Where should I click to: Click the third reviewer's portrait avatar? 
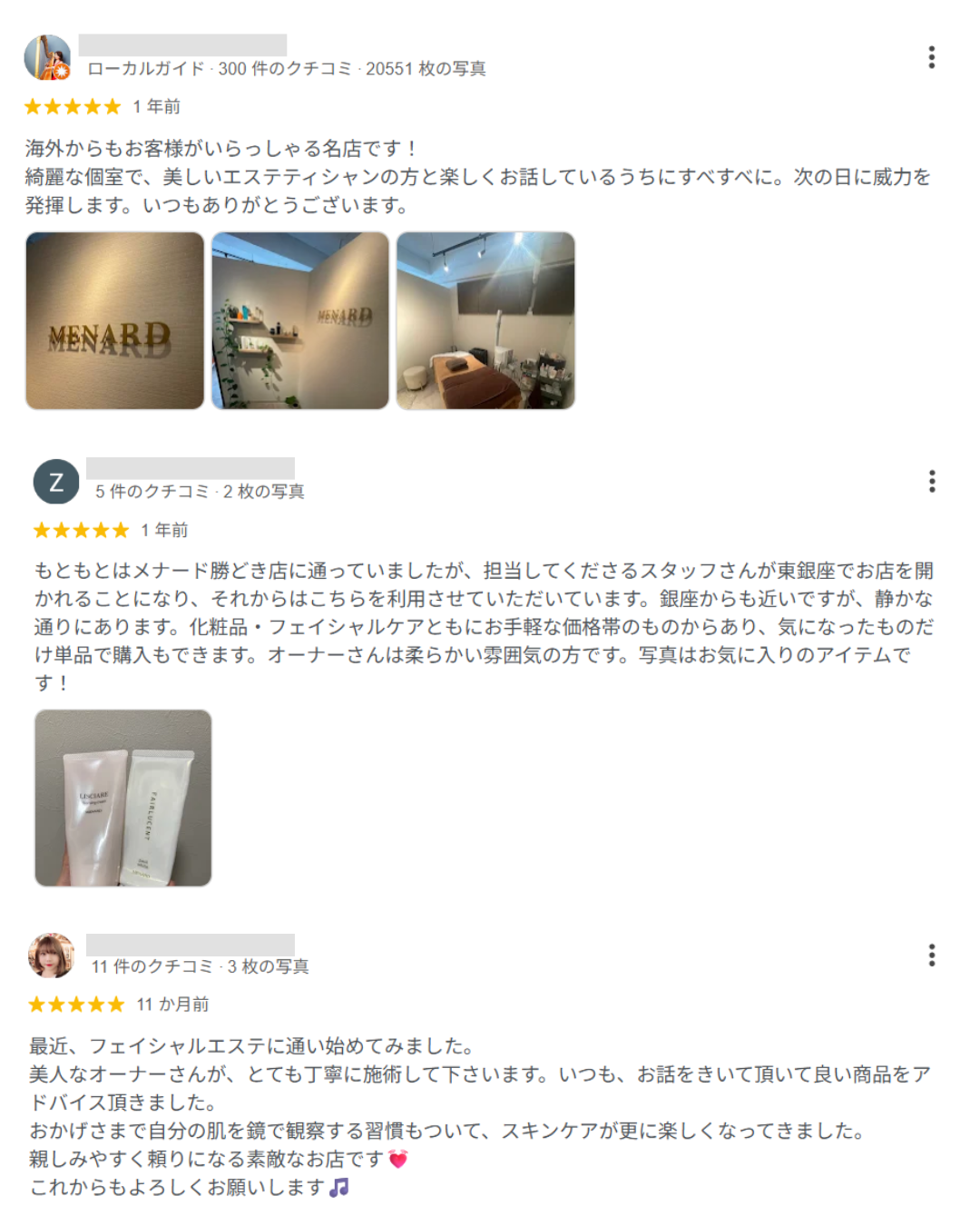[x=52, y=955]
